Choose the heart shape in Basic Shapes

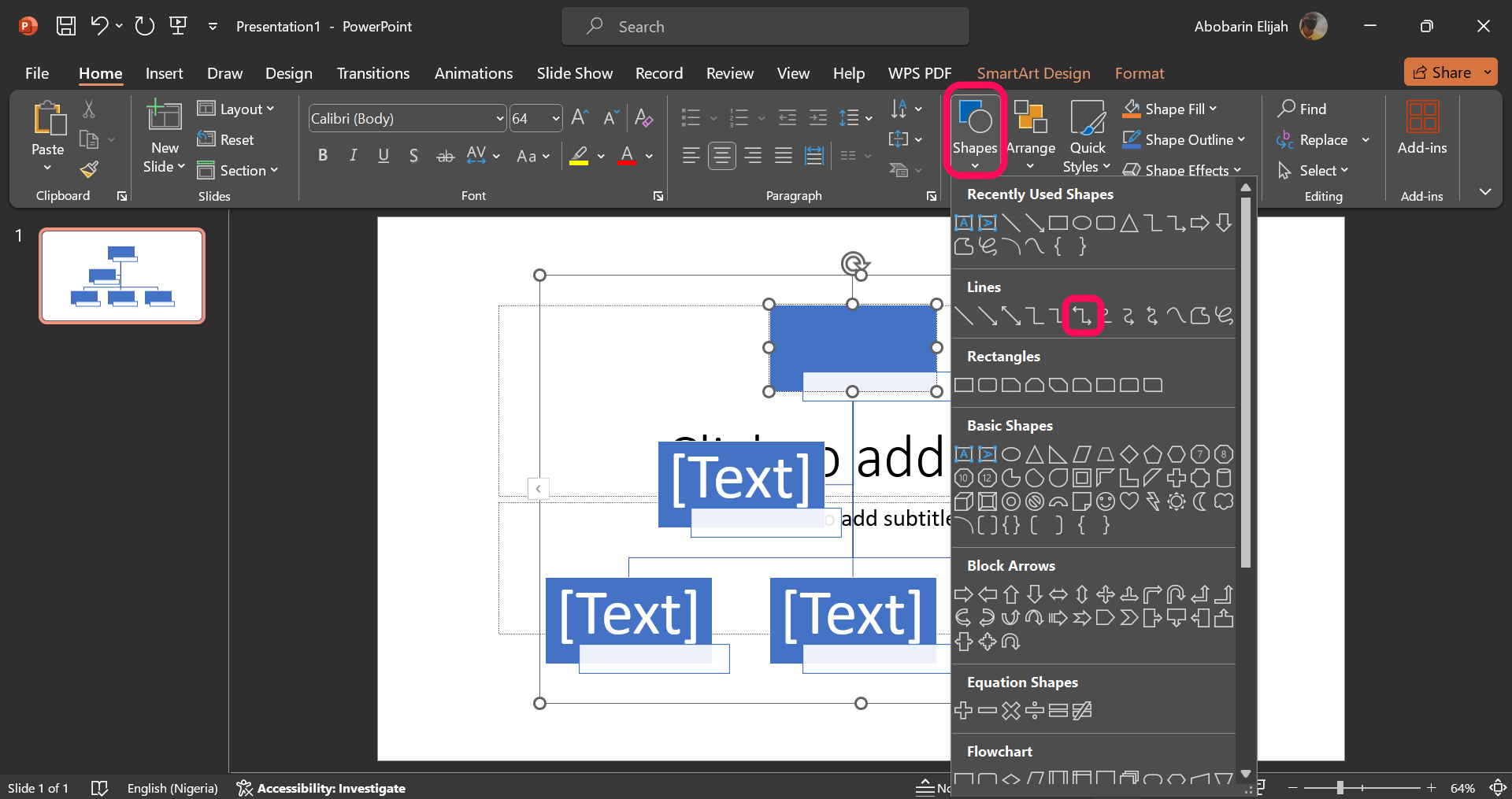tap(1129, 501)
